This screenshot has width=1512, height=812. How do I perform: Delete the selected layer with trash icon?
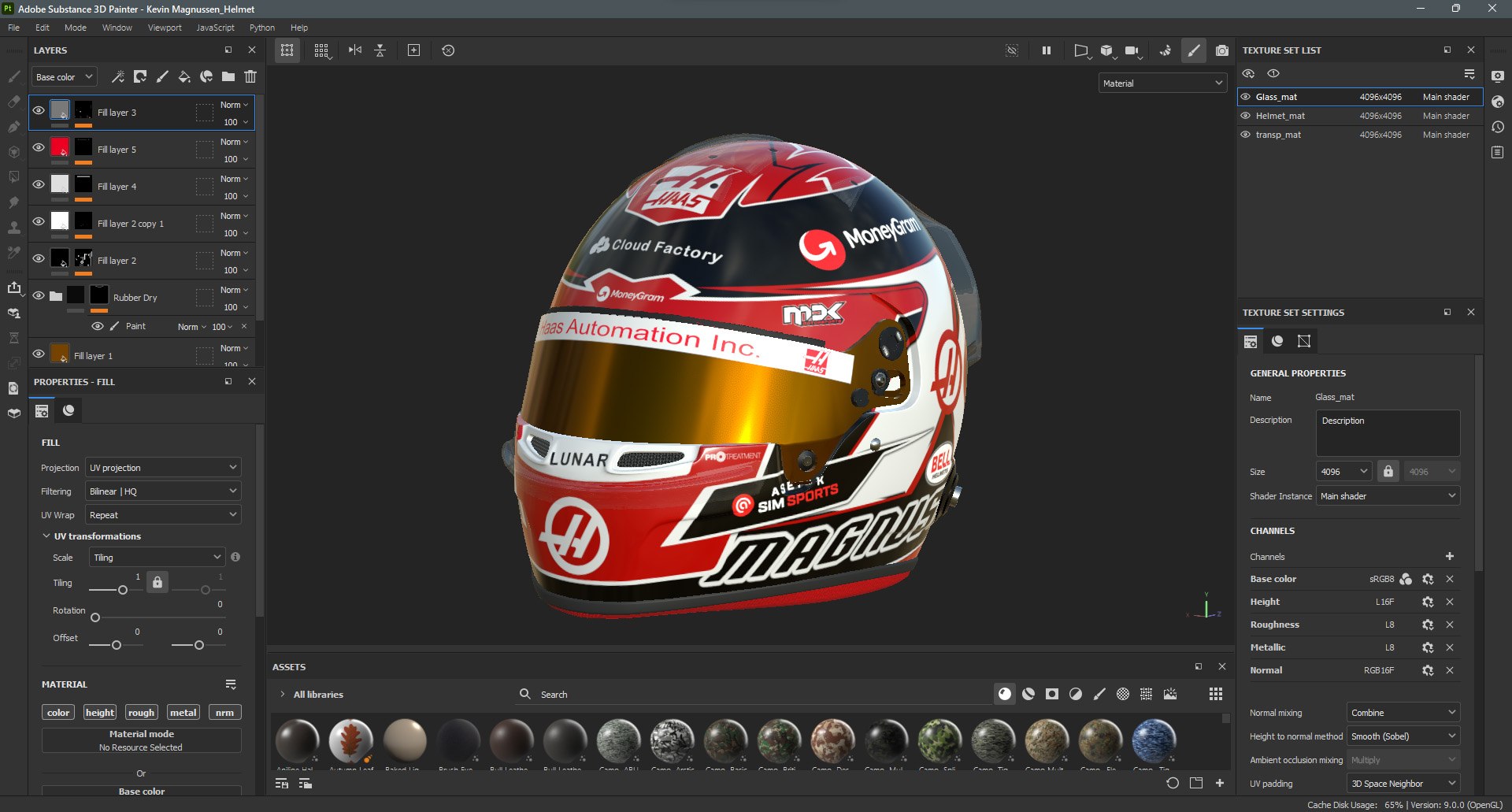pyautogui.click(x=250, y=76)
